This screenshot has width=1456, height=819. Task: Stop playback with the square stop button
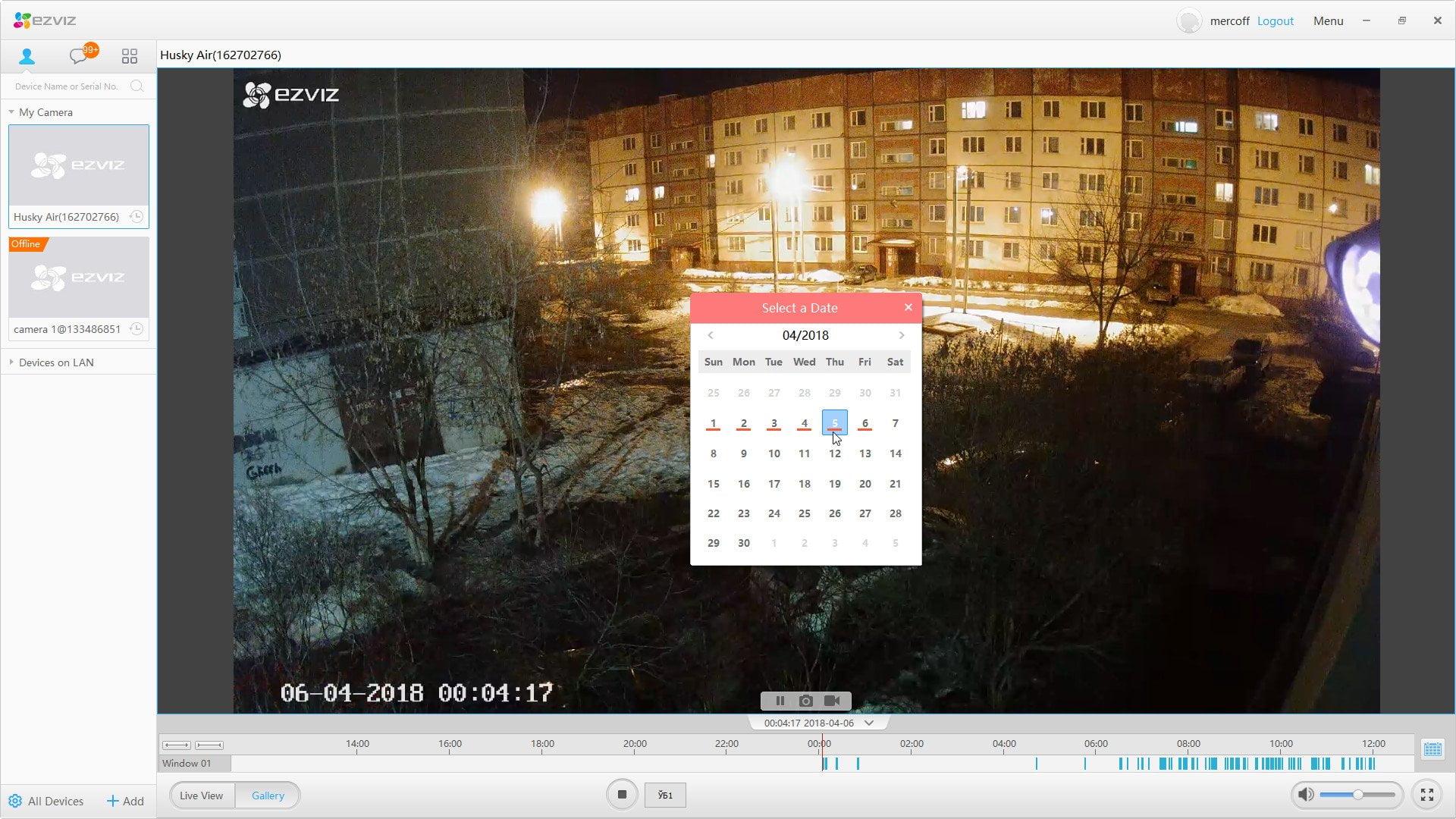(622, 795)
